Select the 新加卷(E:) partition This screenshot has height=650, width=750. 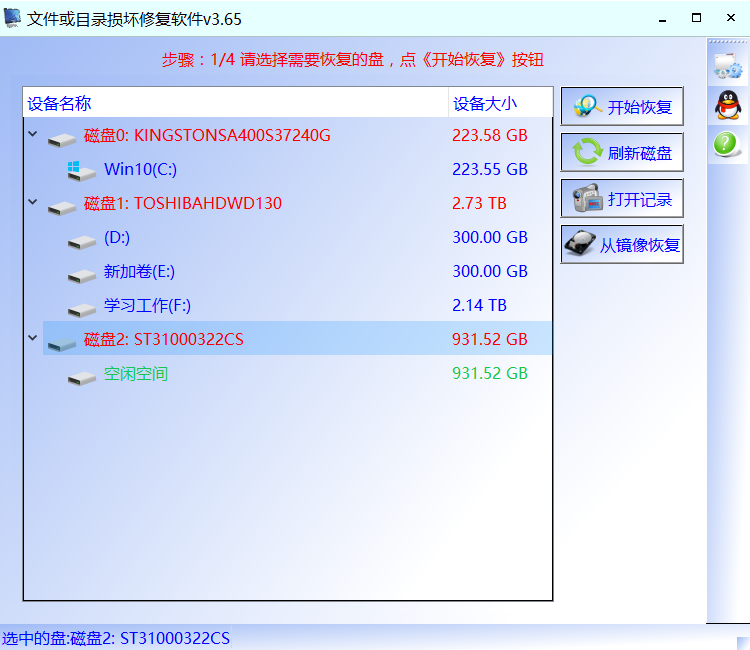tap(139, 271)
